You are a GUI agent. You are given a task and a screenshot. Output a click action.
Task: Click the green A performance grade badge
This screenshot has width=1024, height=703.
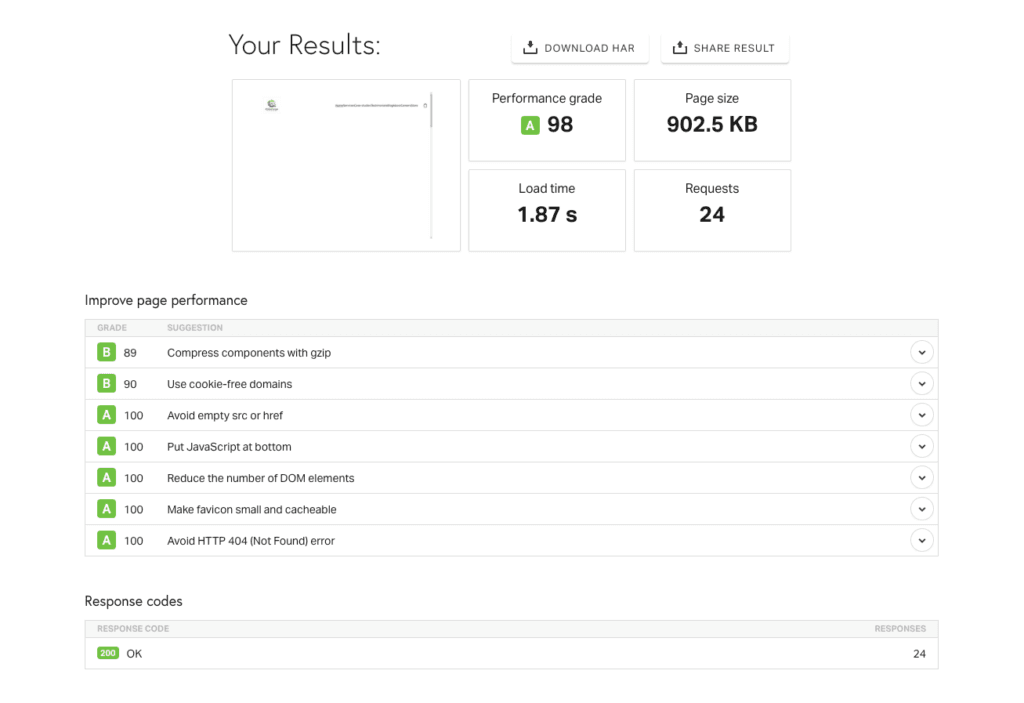point(529,125)
